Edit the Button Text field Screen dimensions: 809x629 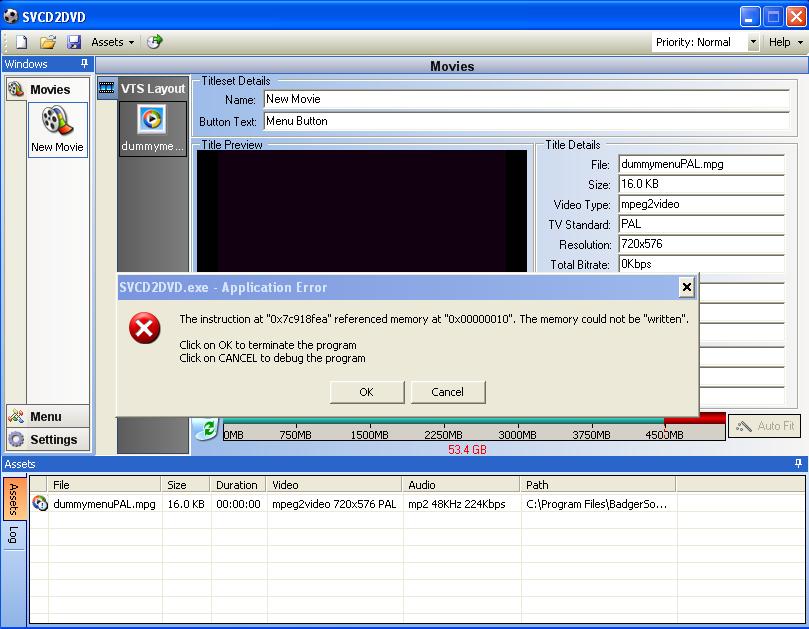[526, 121]
